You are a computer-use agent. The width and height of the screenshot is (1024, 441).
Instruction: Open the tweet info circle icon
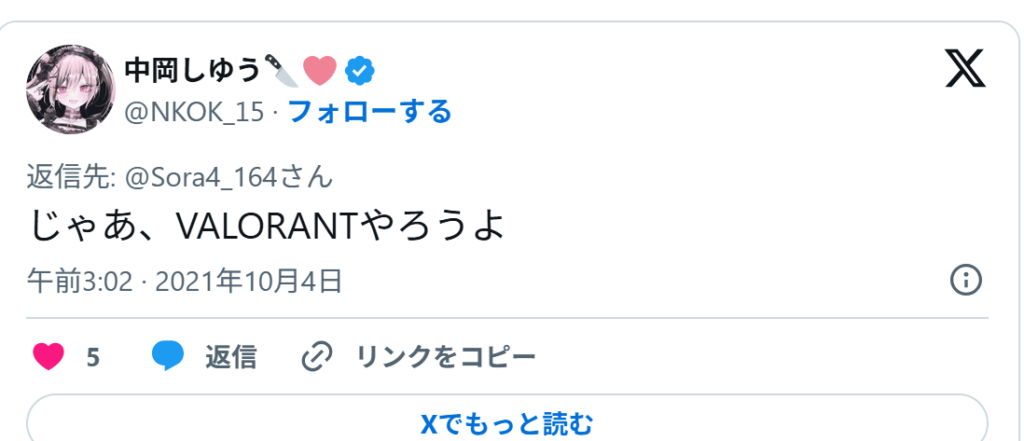tap(965, 281)
